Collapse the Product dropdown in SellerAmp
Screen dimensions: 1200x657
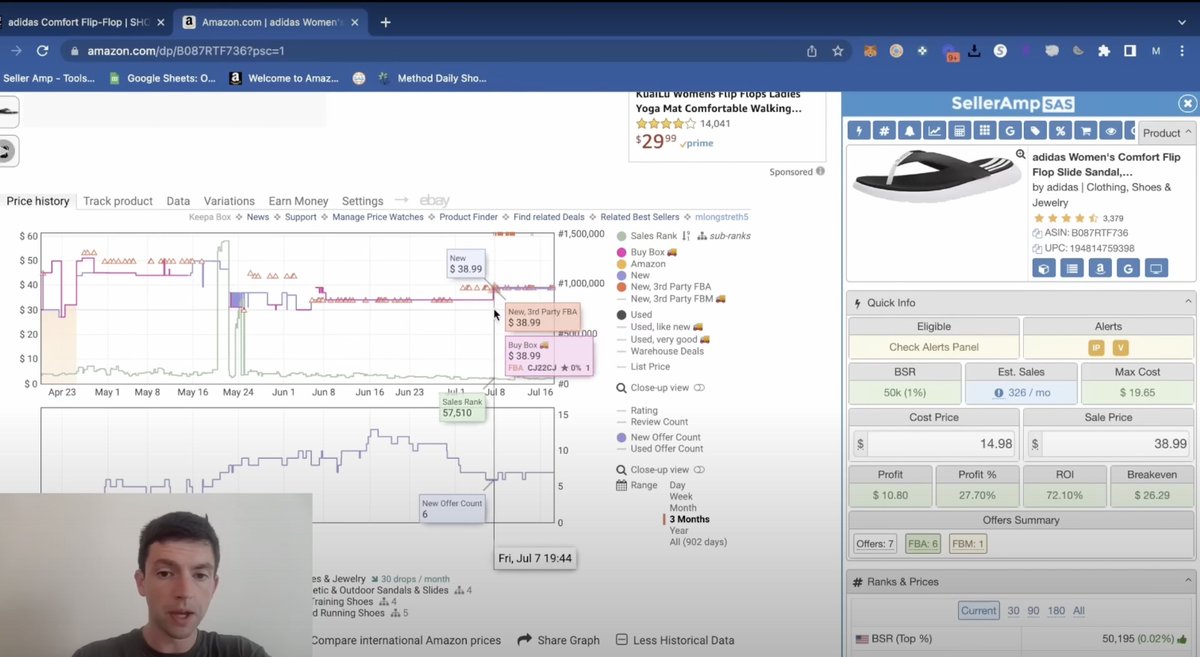point(1166,132)
